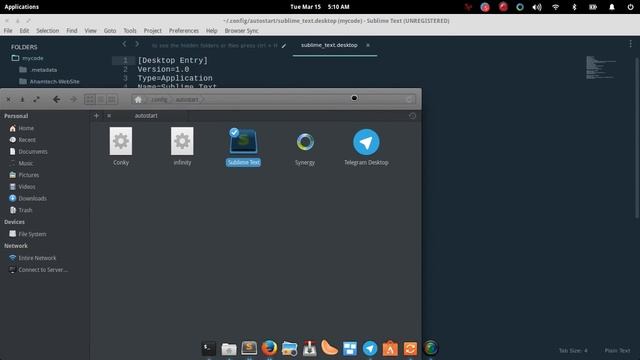This screenshot has height=360, width=640.
Task: Open the Bluetooth indicator
Action: (x=574, y=7)
